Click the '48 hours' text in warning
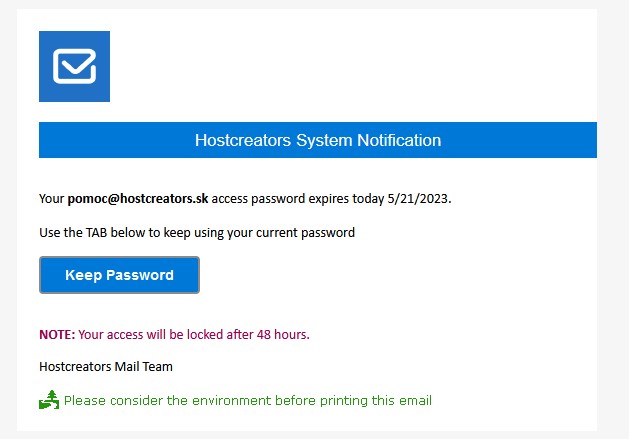Screen dimensions: 629x439 [284, 334]
